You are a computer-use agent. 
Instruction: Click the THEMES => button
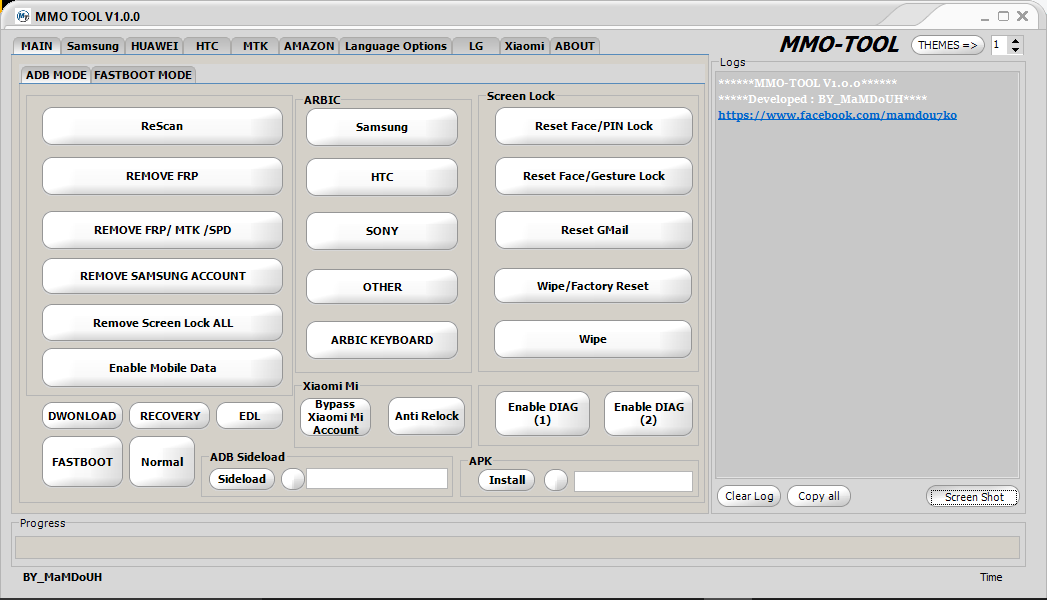(948, 45)
